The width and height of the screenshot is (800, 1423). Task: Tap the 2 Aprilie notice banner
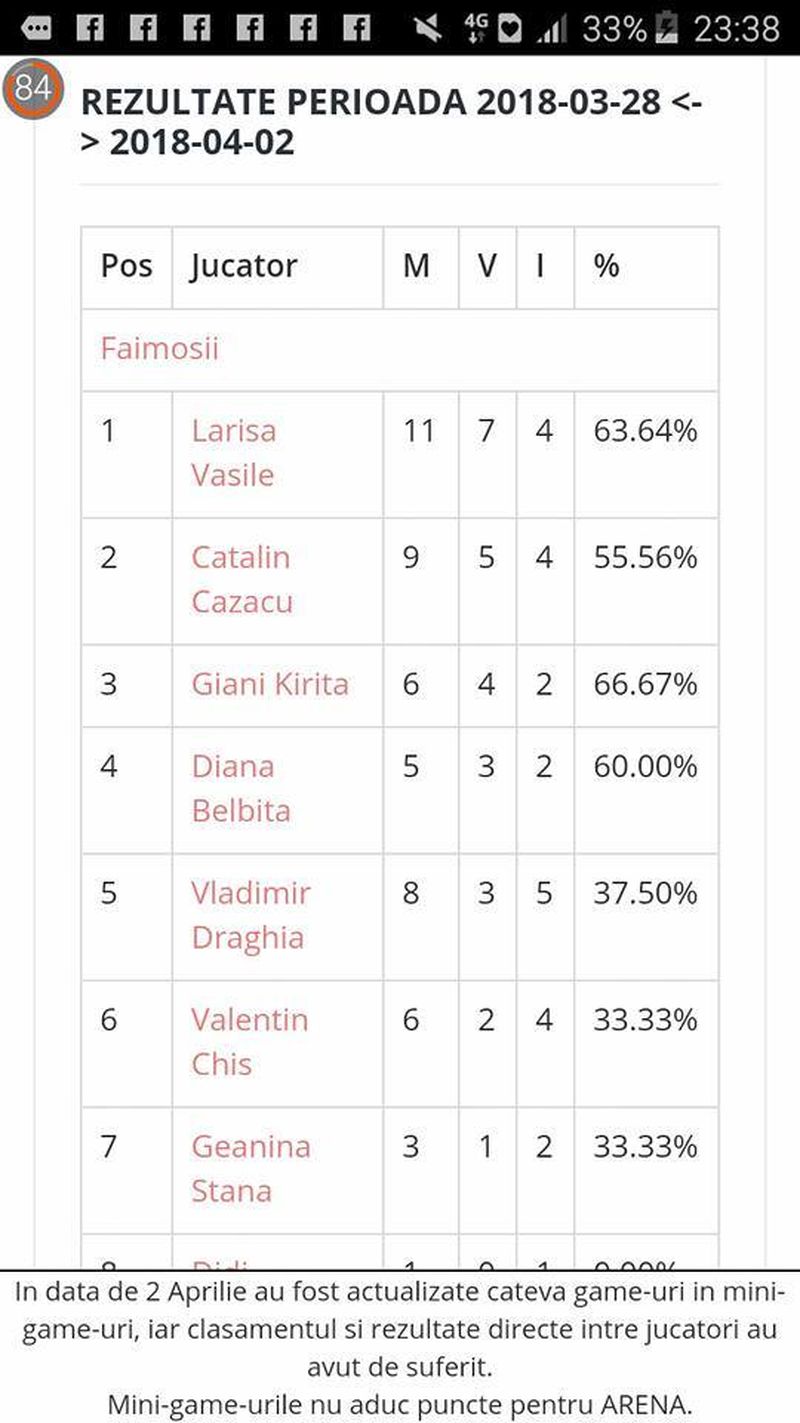pyautogui.click(x=400, y=1346)
